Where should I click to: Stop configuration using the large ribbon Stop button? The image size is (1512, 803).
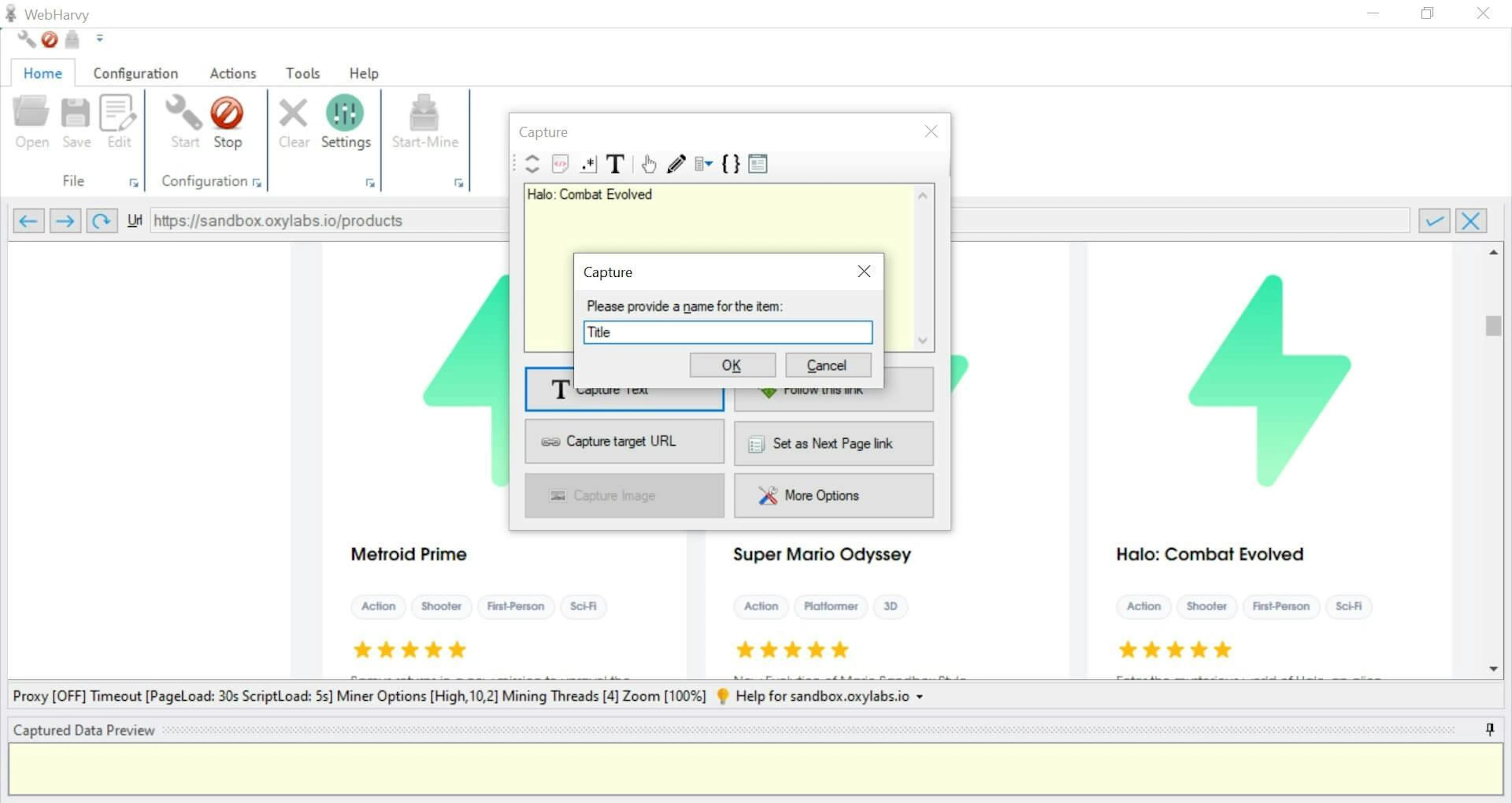pos(227,123)
